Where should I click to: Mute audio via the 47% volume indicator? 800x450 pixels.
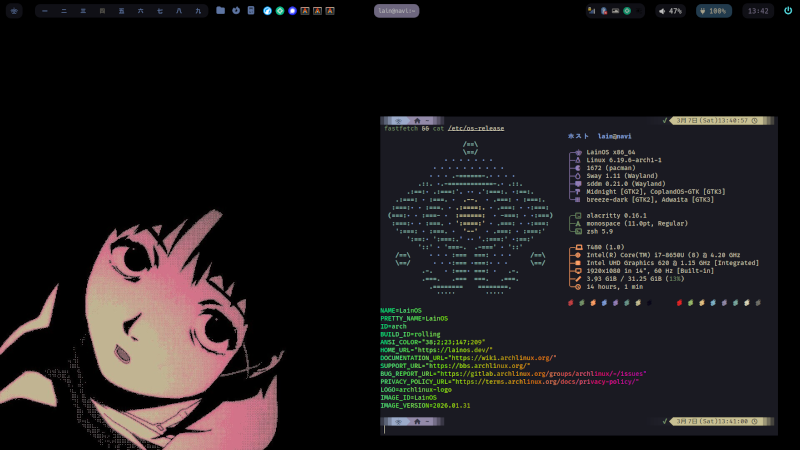[x=670, y=11]
